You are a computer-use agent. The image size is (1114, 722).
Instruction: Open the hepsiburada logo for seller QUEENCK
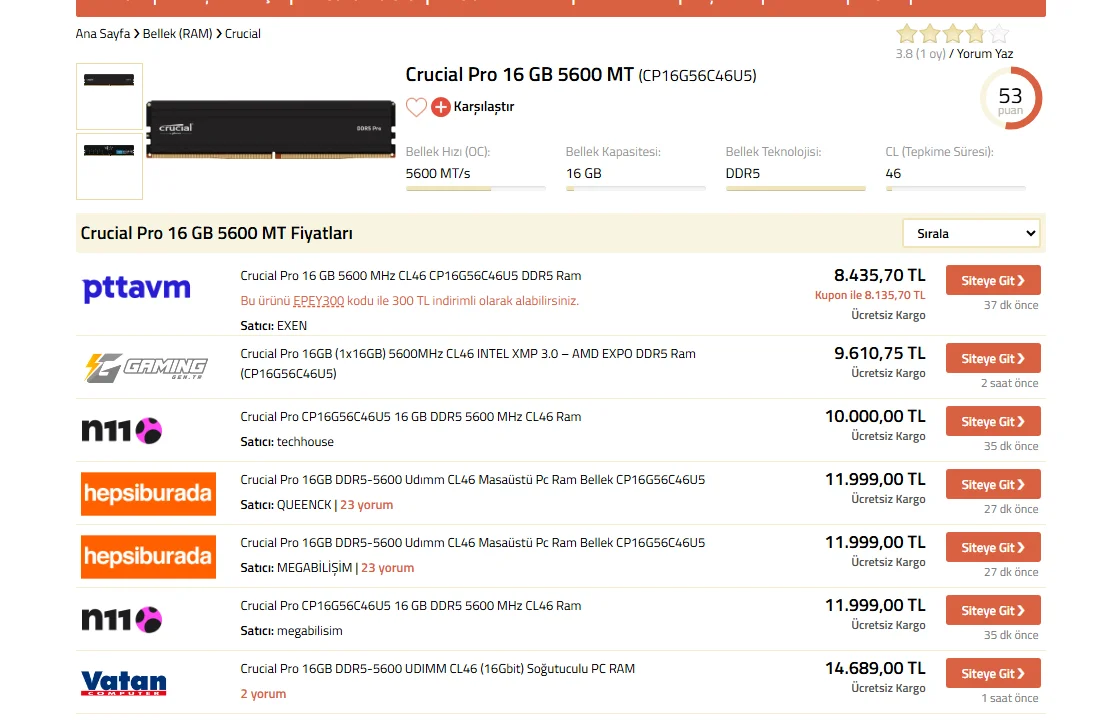[148, 494]
